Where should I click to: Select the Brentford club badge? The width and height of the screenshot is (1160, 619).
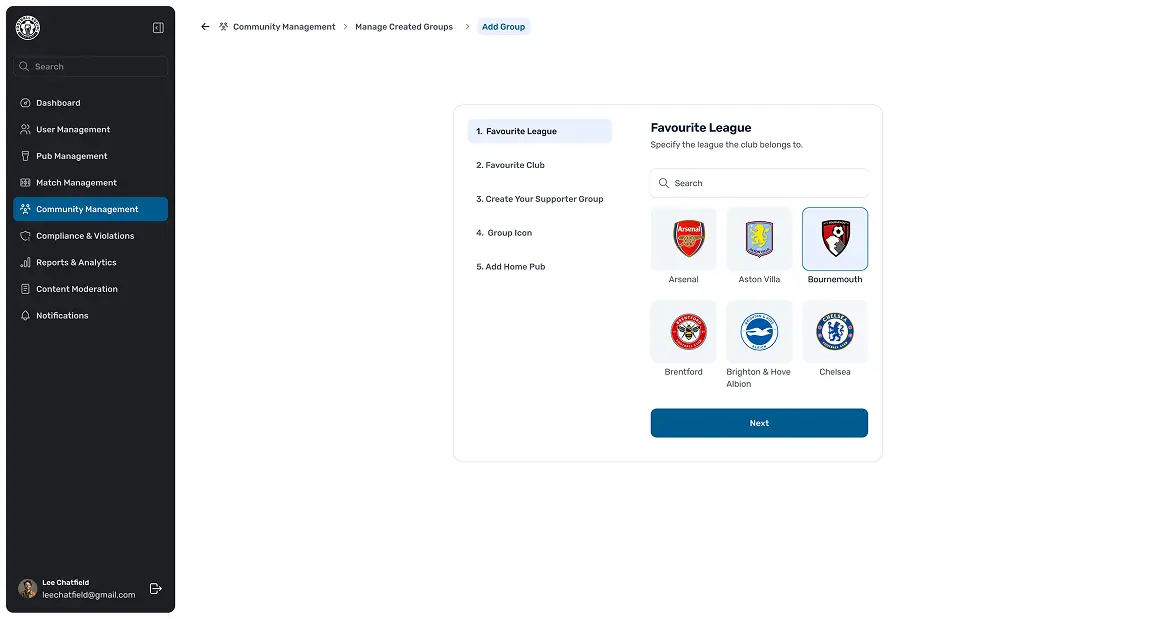(684, 332)
